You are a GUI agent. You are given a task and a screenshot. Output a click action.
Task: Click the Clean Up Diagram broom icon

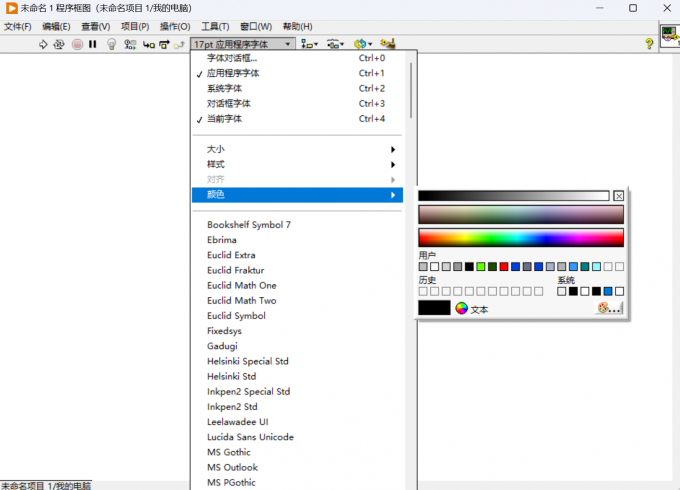pos(388,43)
